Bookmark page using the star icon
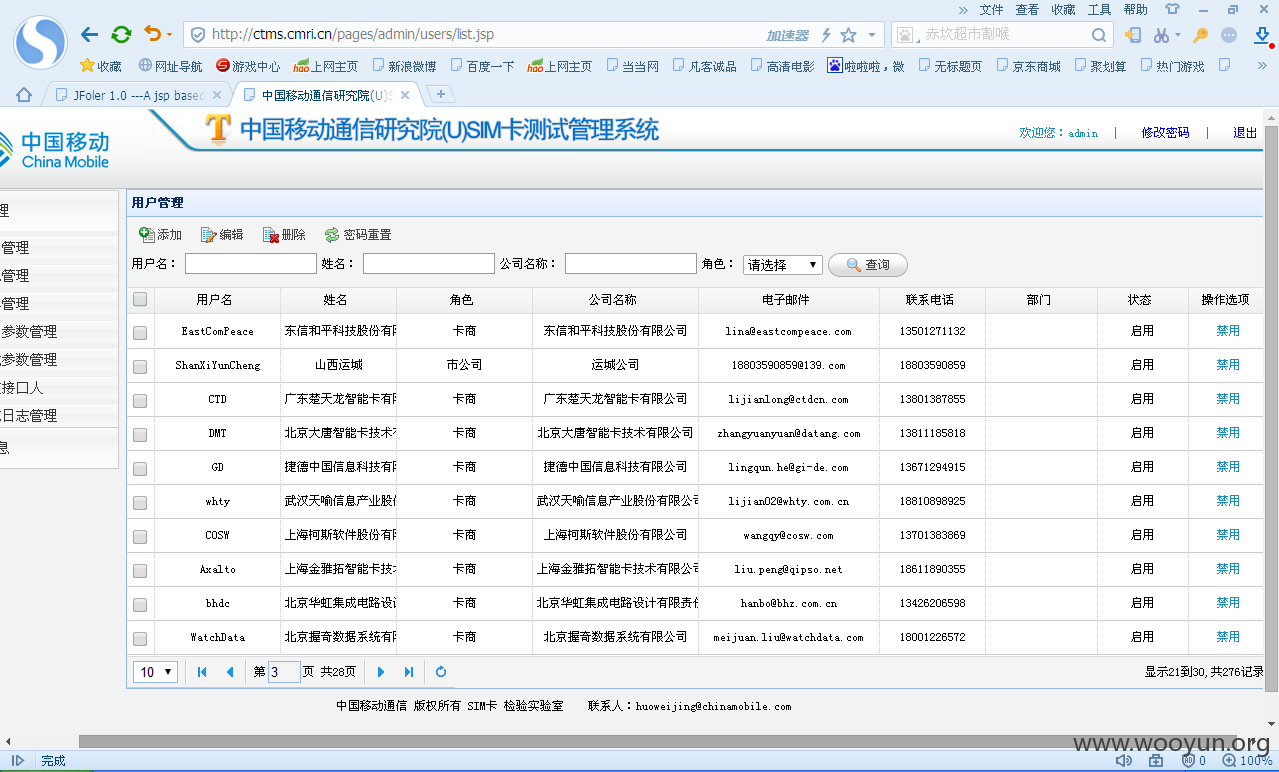This screenshot has height=772, width=1279. pos(848,35)
